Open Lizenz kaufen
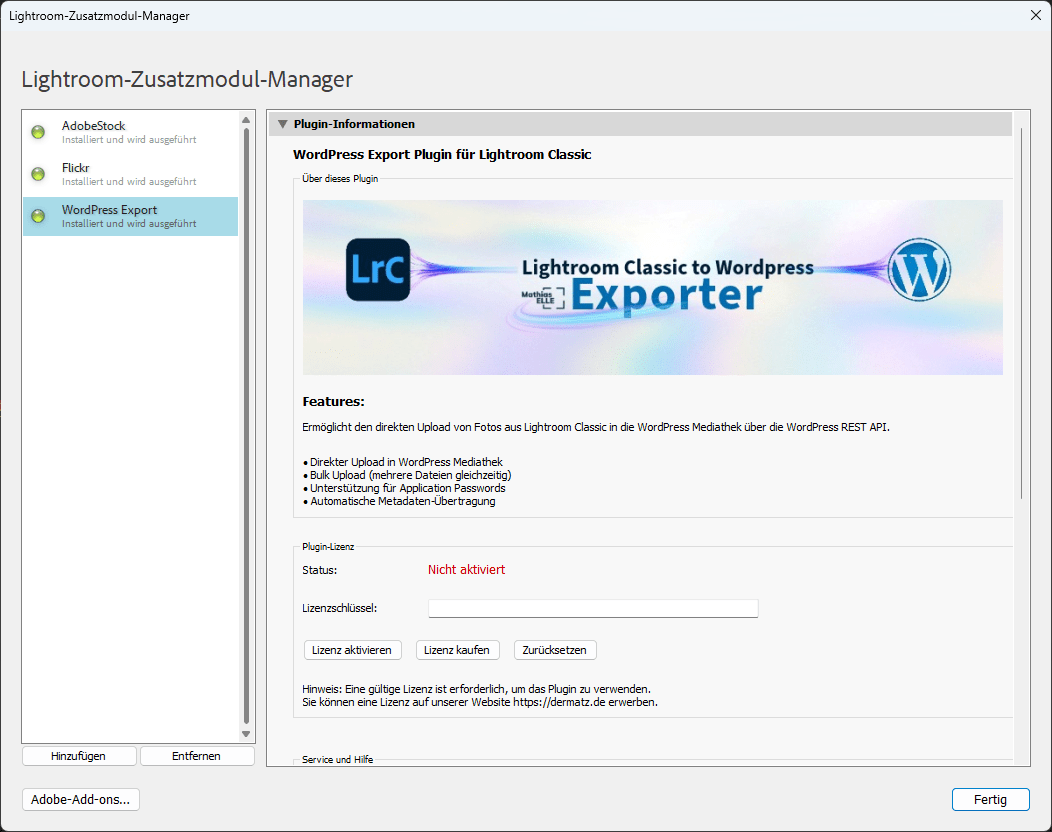This screenshot has height=832, width=1052. pos(457,650)
